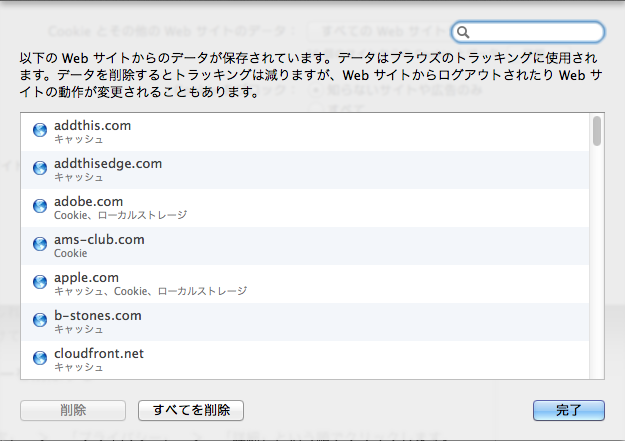Click globe icon beside addthisedge.com
Screen dimensions: 625x441
pyautogui.click(x=40, y=169)
